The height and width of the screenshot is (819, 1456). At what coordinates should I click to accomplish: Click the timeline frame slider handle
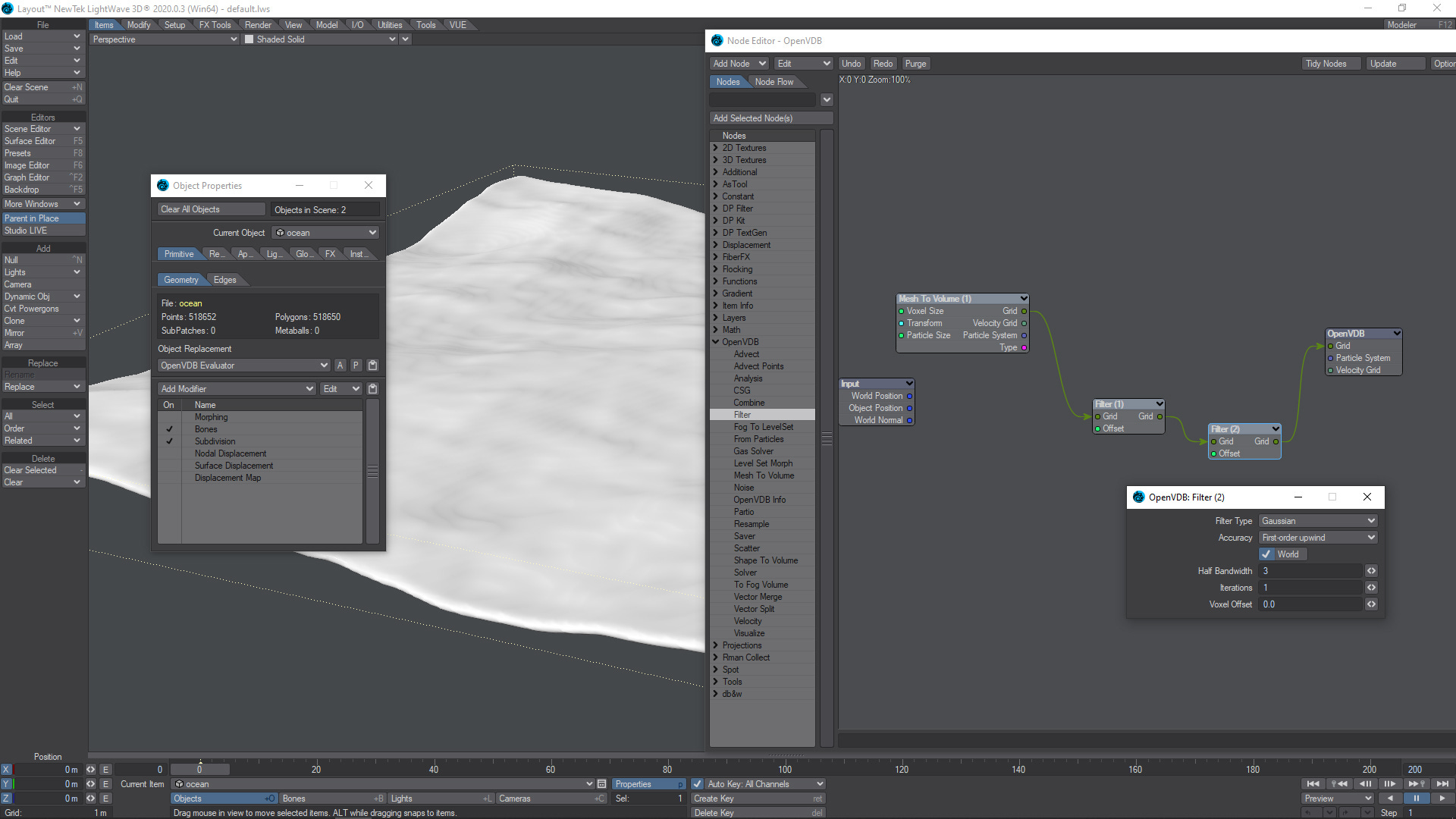[x=199, y=769]
